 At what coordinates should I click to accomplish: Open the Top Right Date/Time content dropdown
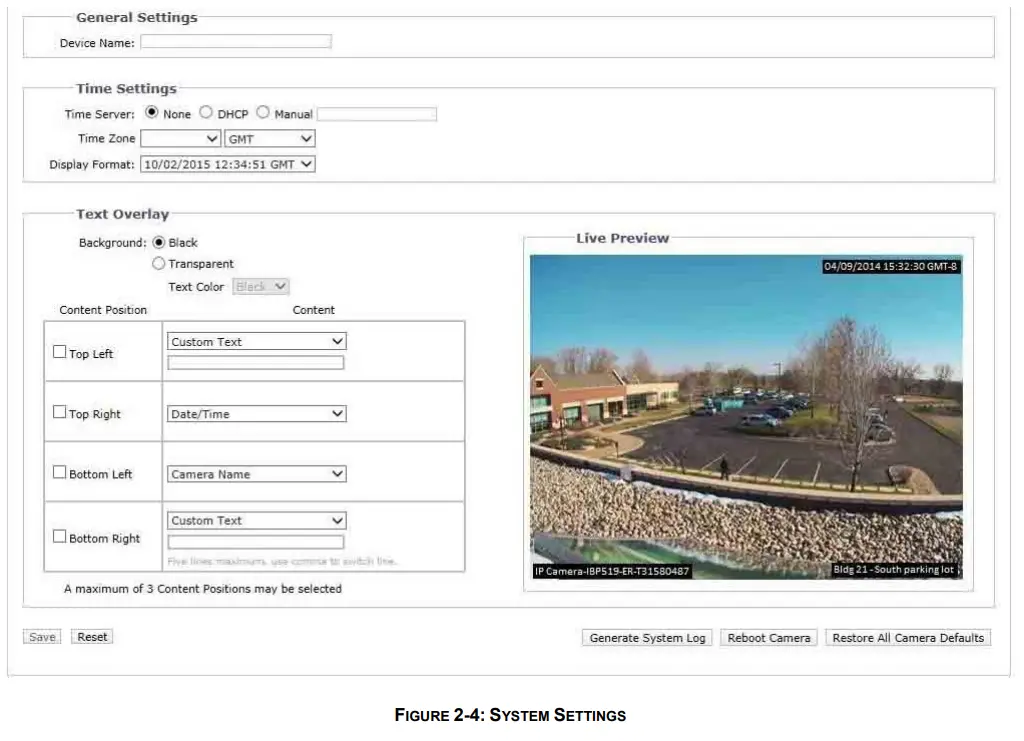click(256, 413)
